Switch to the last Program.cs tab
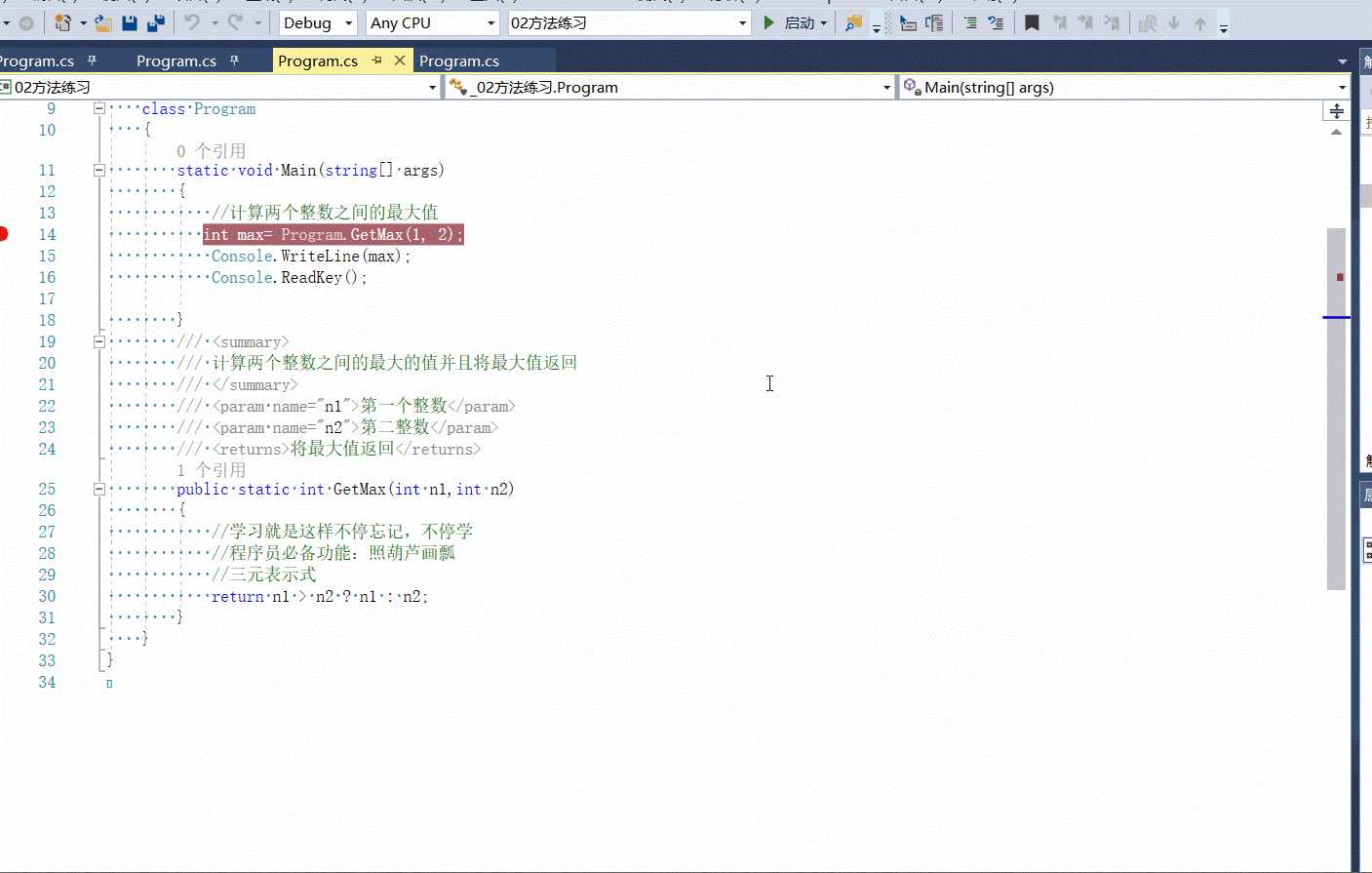The height and width of the screenshot is (873, 1372). click(459, 60)
